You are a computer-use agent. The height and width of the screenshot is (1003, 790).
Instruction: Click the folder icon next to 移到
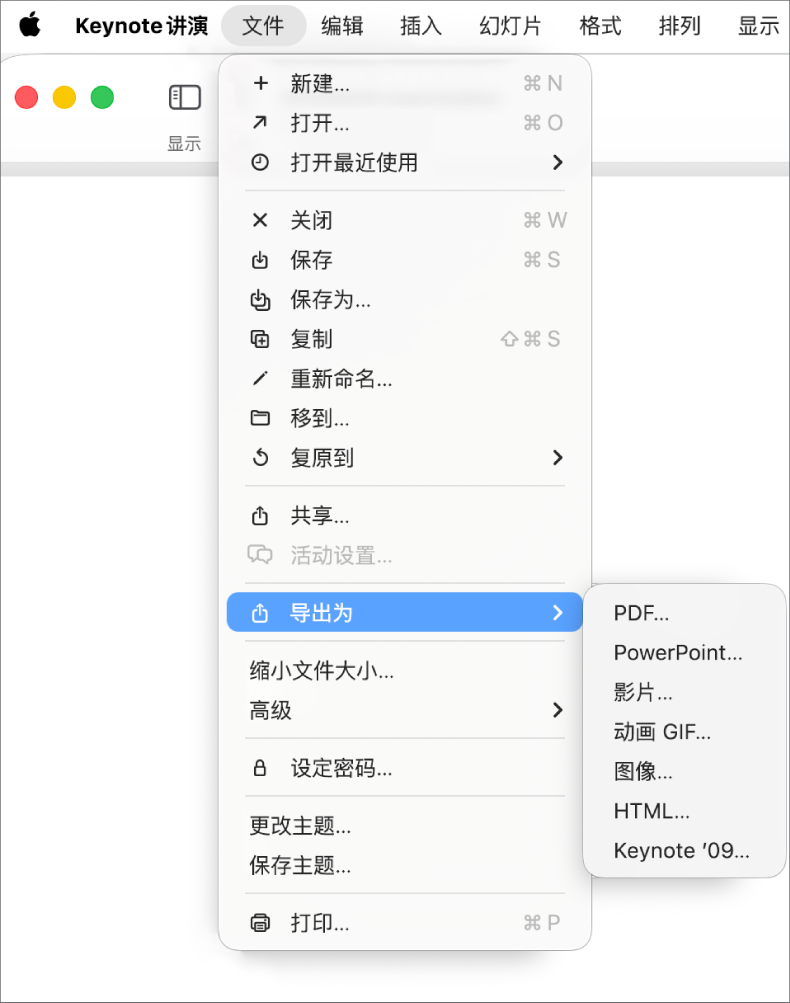point(260,418)
